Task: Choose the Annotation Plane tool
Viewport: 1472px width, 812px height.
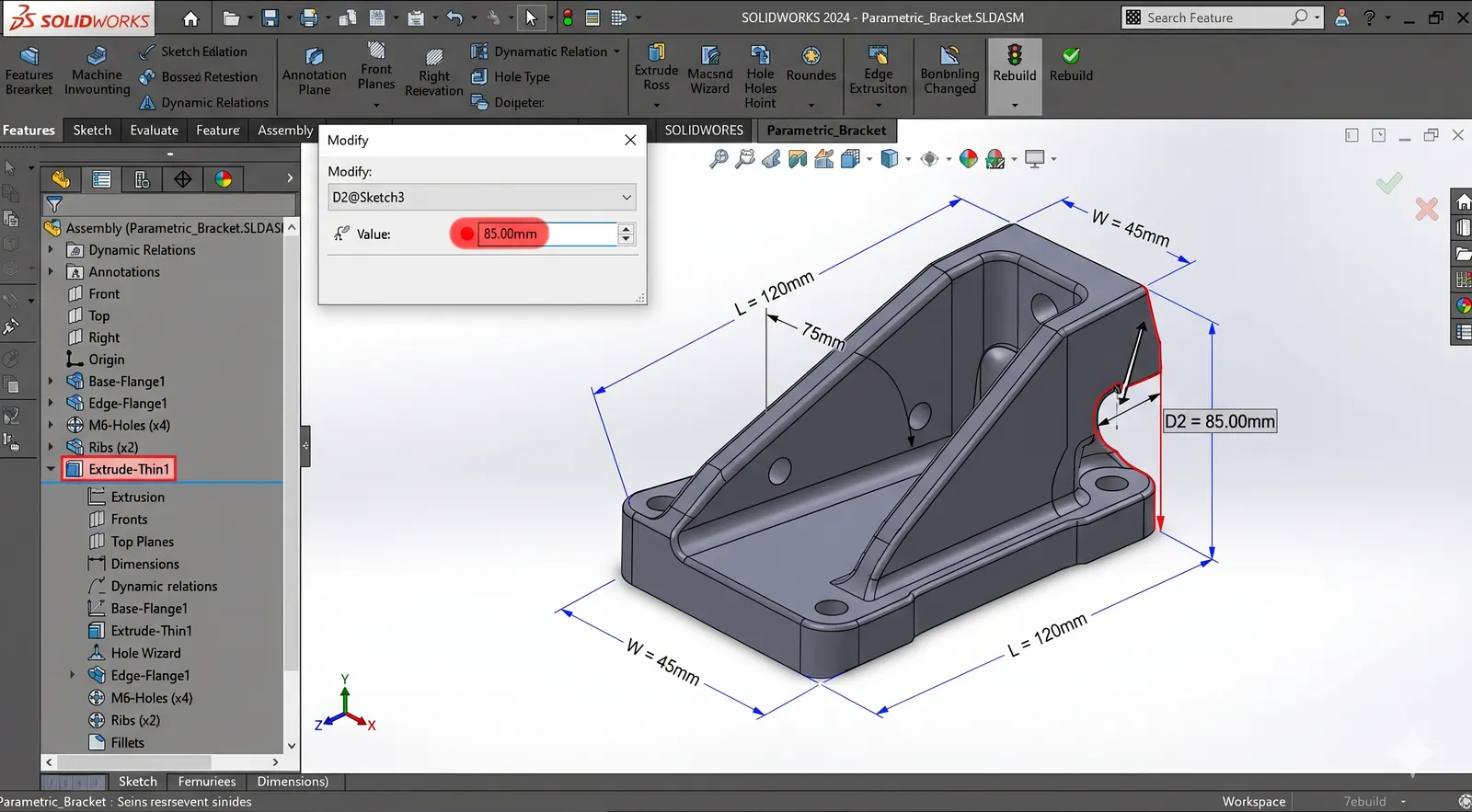Action: [314, 71]
